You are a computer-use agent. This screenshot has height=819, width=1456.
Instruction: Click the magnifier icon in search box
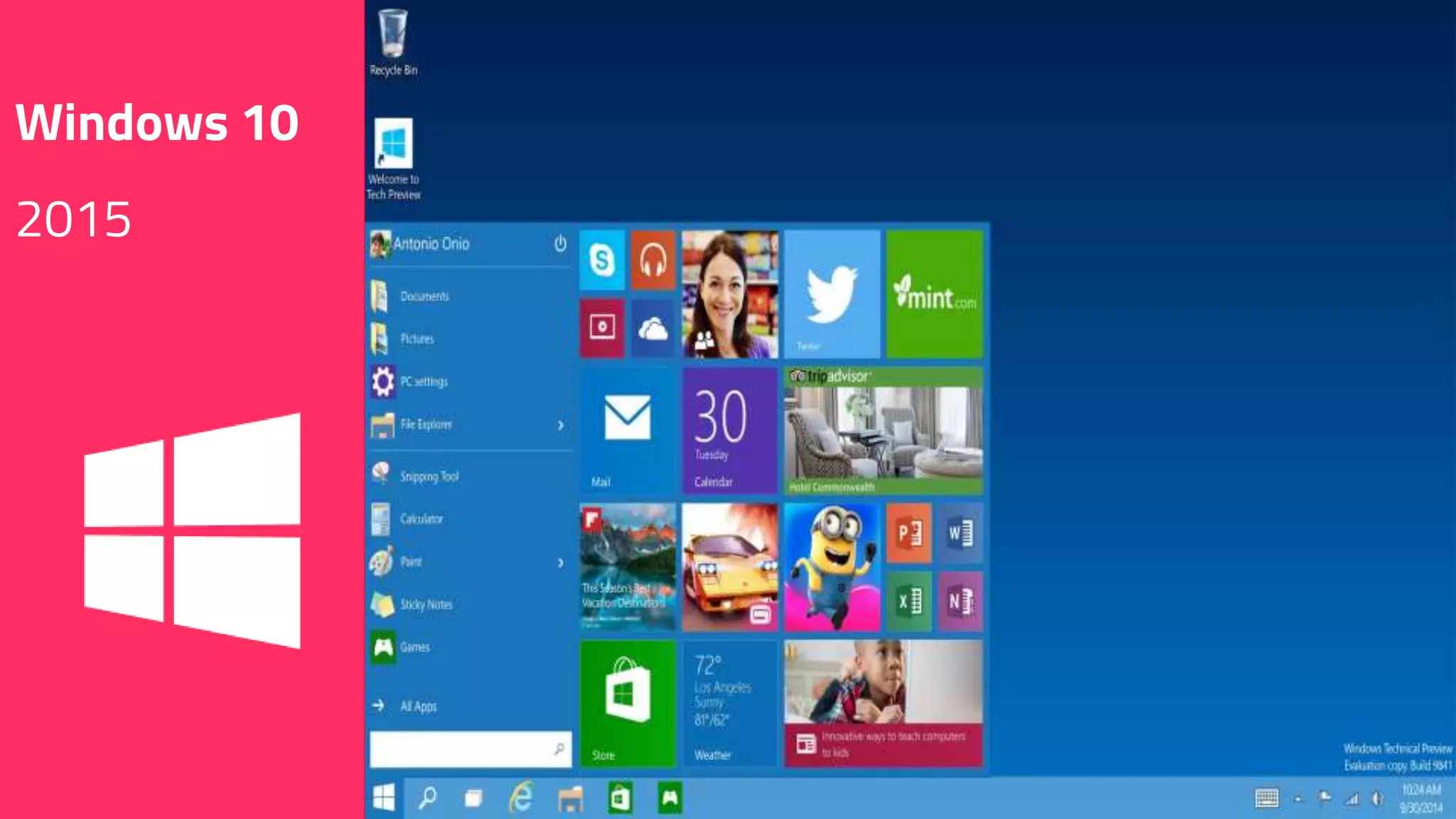point(560,749)
